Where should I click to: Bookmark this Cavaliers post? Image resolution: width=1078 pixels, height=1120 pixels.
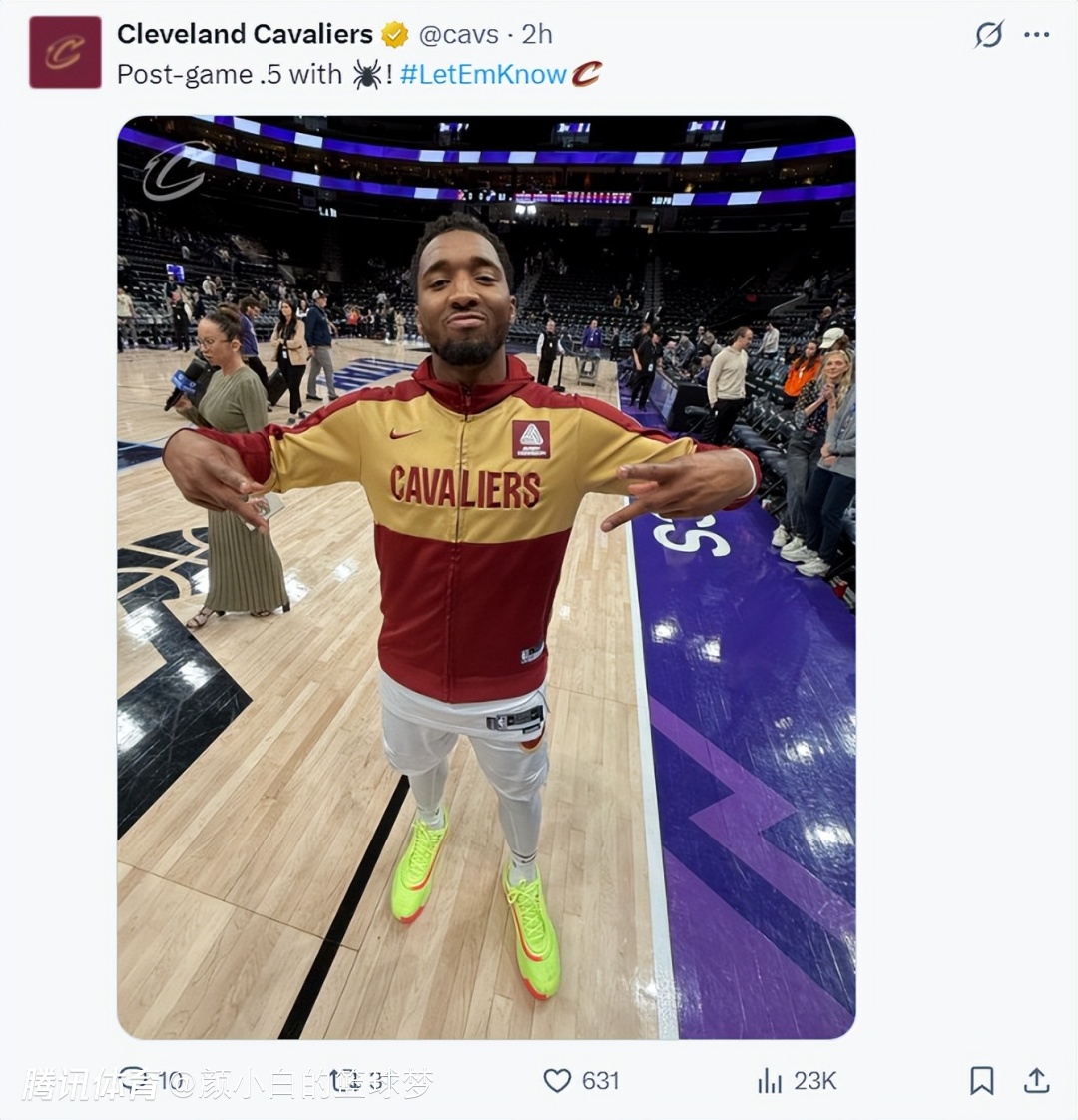coord(982,1080)
